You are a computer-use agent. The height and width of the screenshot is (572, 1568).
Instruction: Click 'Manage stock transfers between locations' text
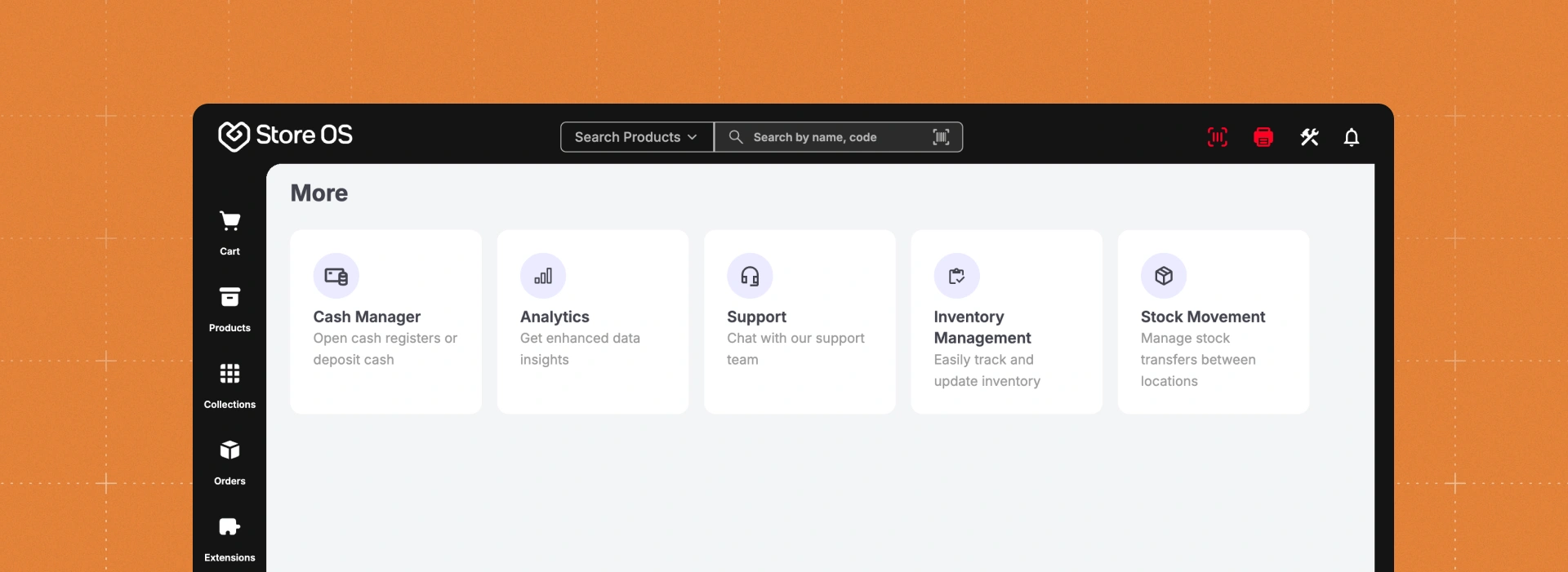pos(1198,360)
